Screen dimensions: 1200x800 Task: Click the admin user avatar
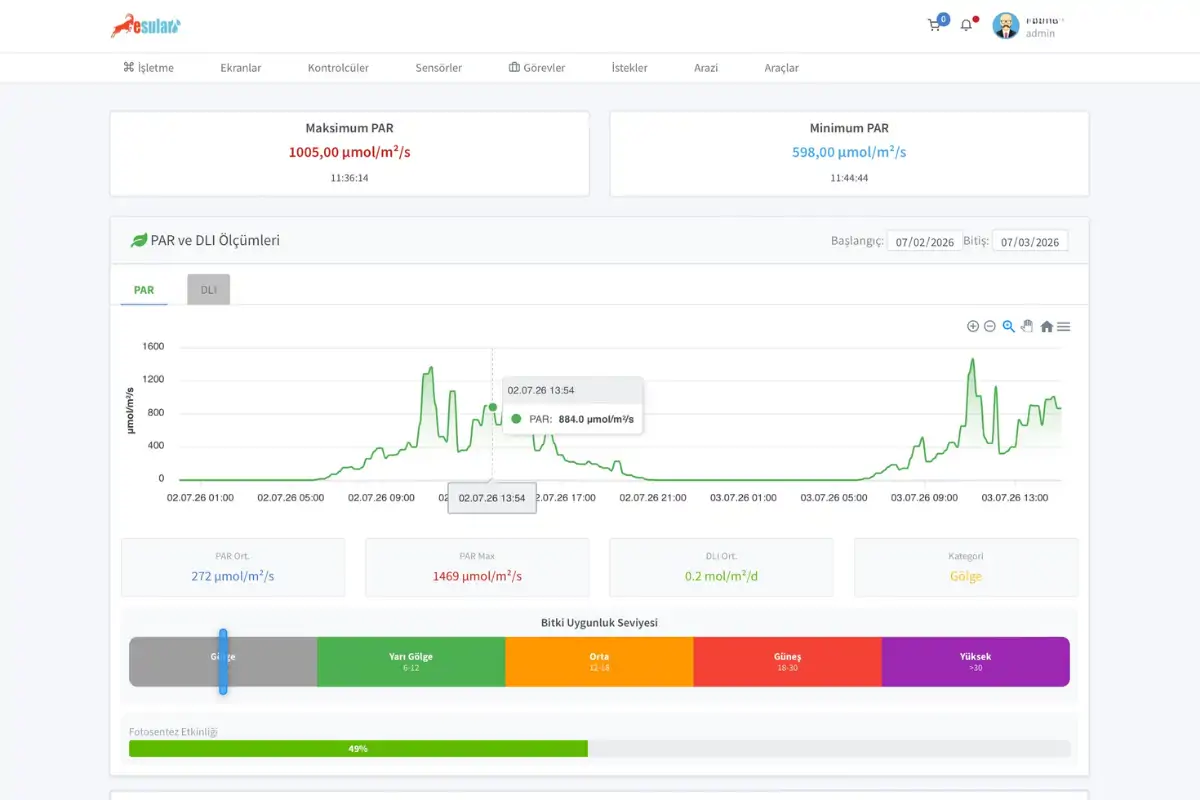(1005, 26)
